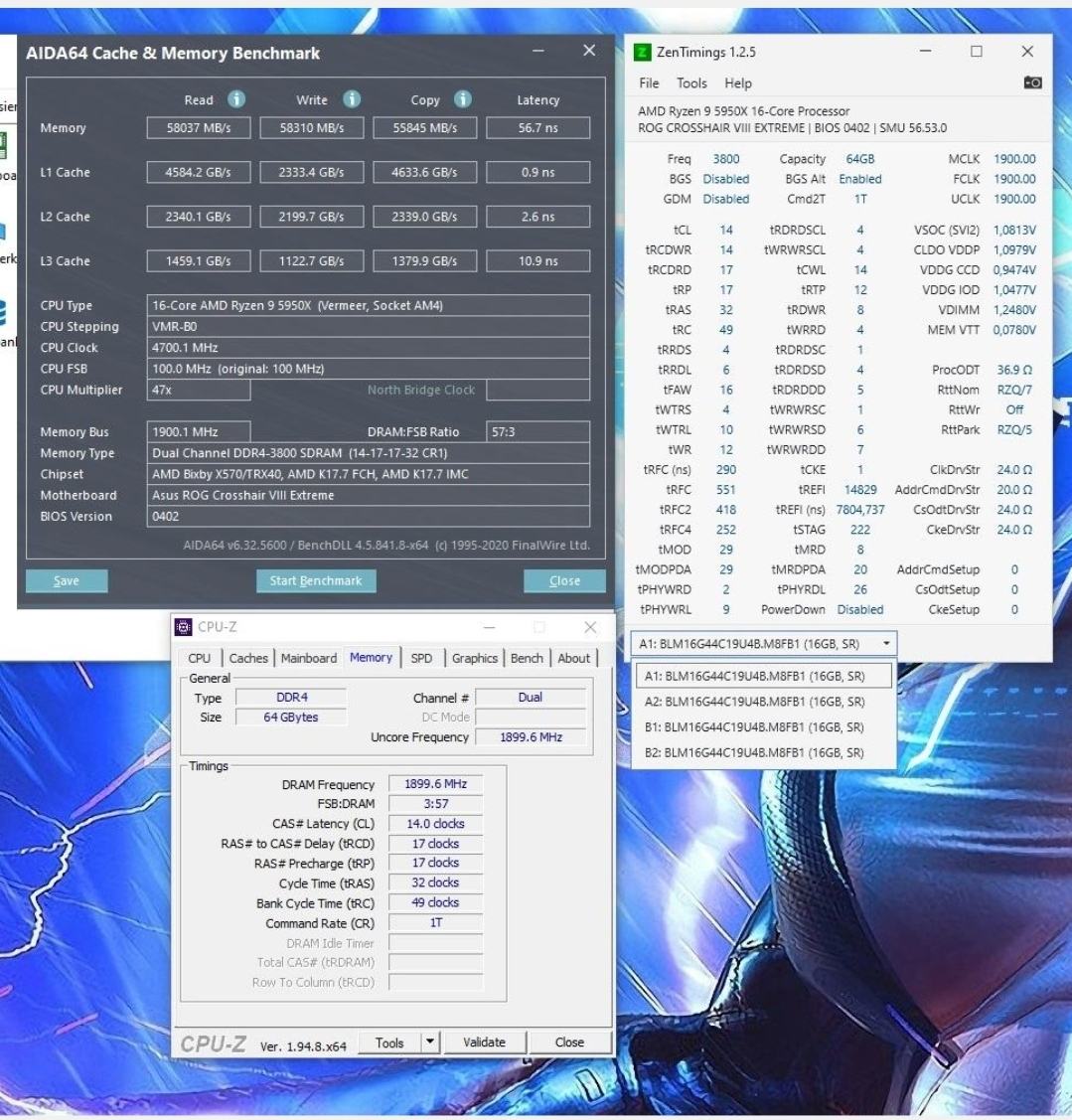The image size is (1072, 1120).
Task: Click the Uncore Frequency field in CPU-Z
Action: click(531, 737)
